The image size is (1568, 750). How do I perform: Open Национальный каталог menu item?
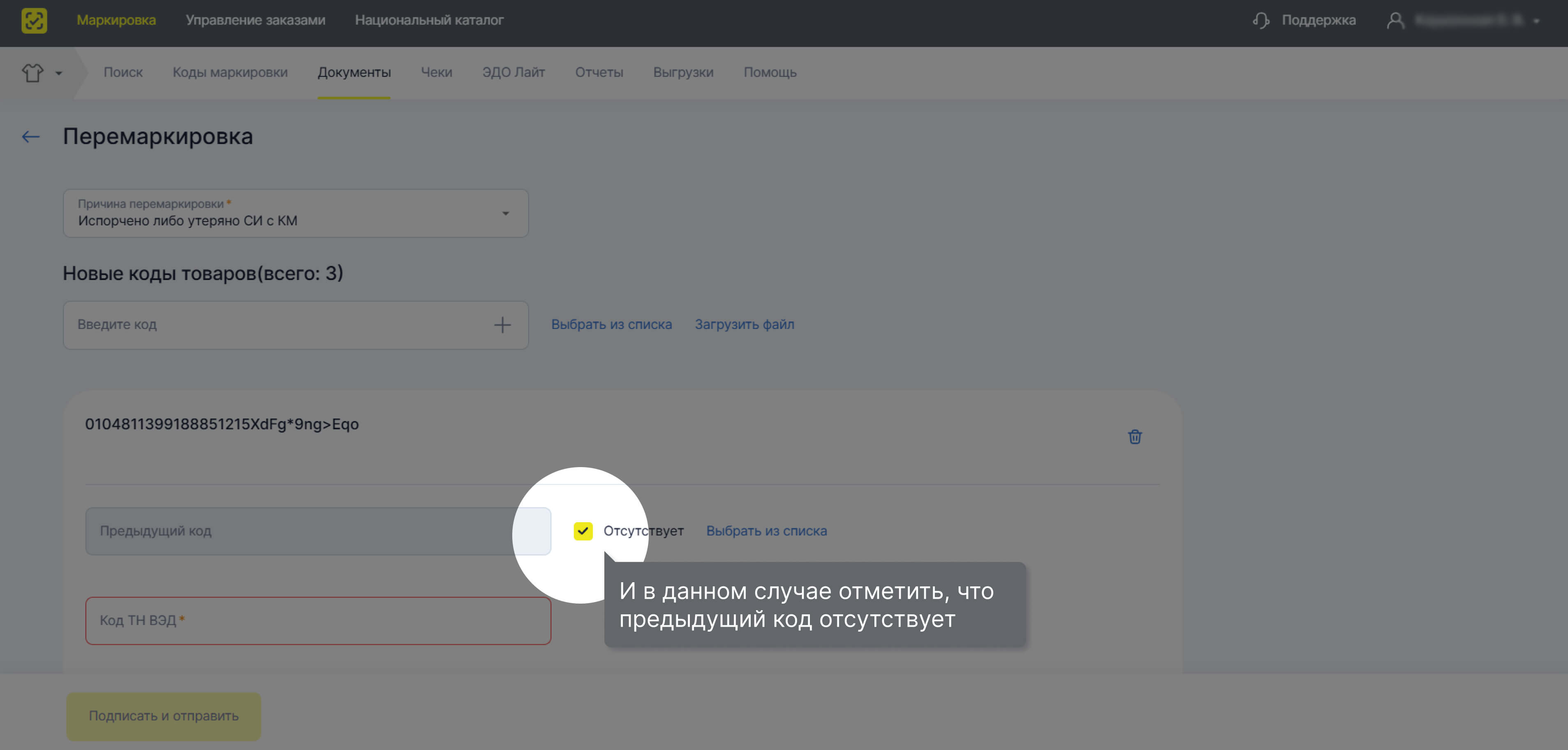[429, 20]
